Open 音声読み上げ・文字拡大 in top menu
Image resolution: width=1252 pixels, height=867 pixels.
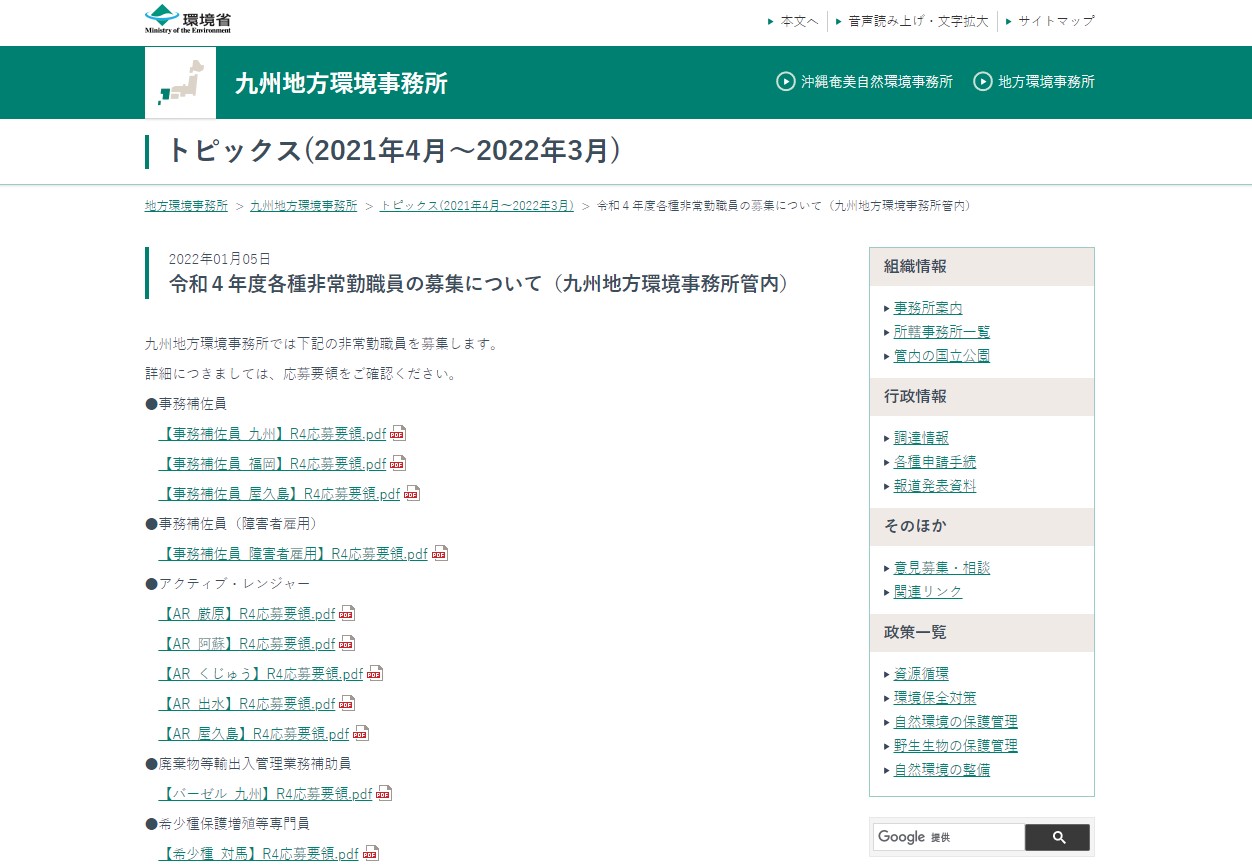[918, 21]
